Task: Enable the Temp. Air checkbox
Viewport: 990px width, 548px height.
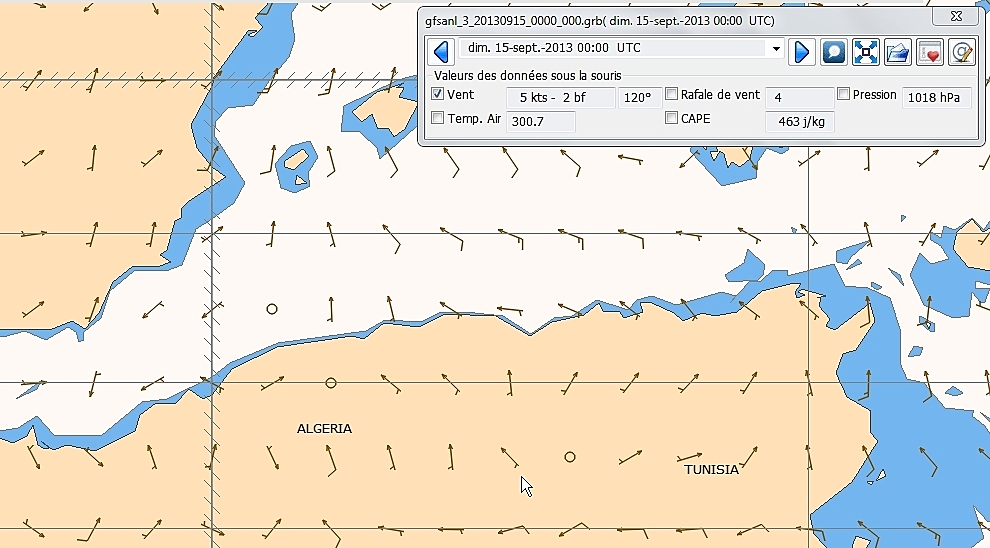Action: [437, 118]
